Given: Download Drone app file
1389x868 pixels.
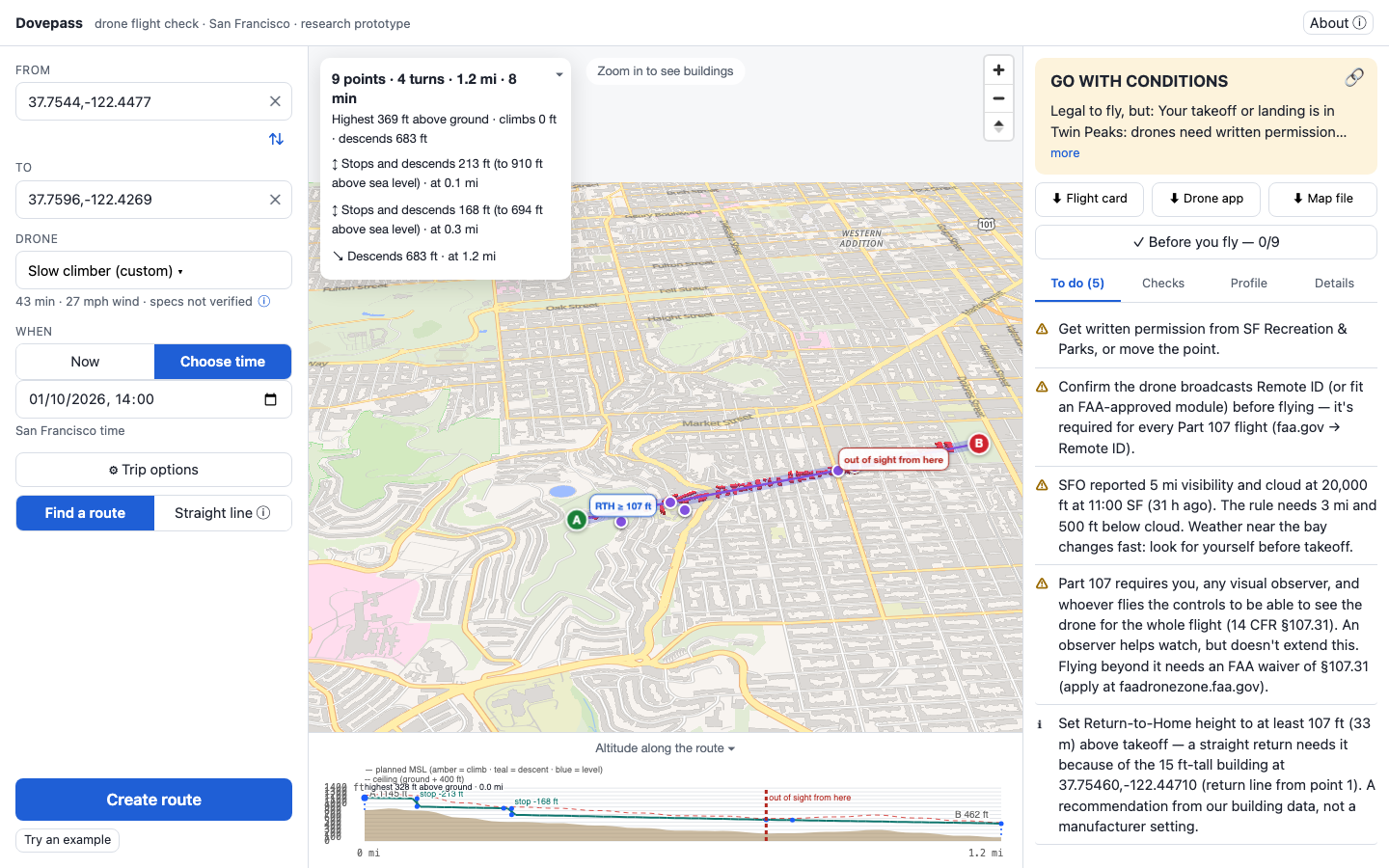Looking at the screenshot, I should tap(1206, 199).
